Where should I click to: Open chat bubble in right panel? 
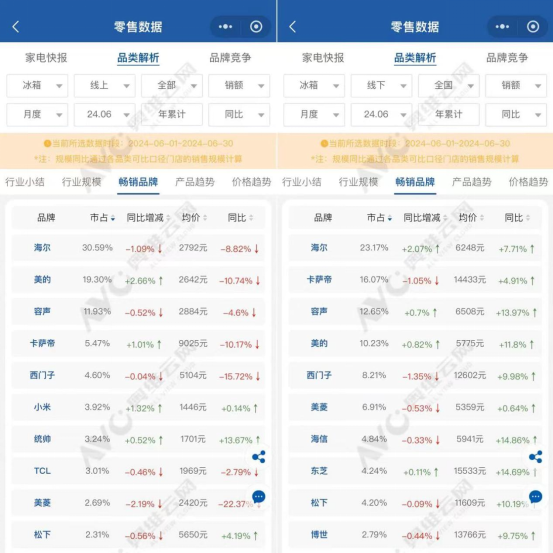pos(535,497)
